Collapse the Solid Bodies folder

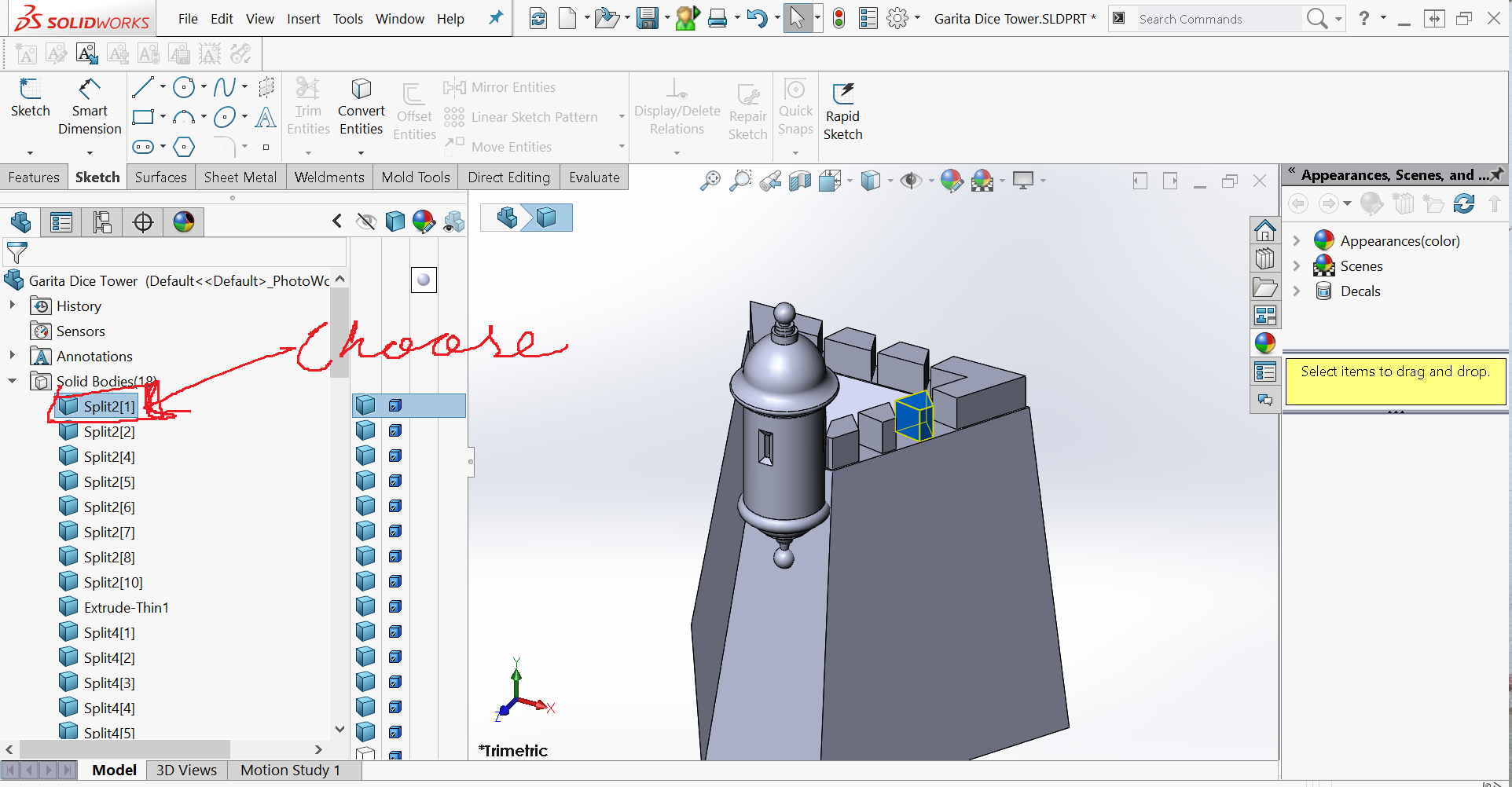point(13,381)
